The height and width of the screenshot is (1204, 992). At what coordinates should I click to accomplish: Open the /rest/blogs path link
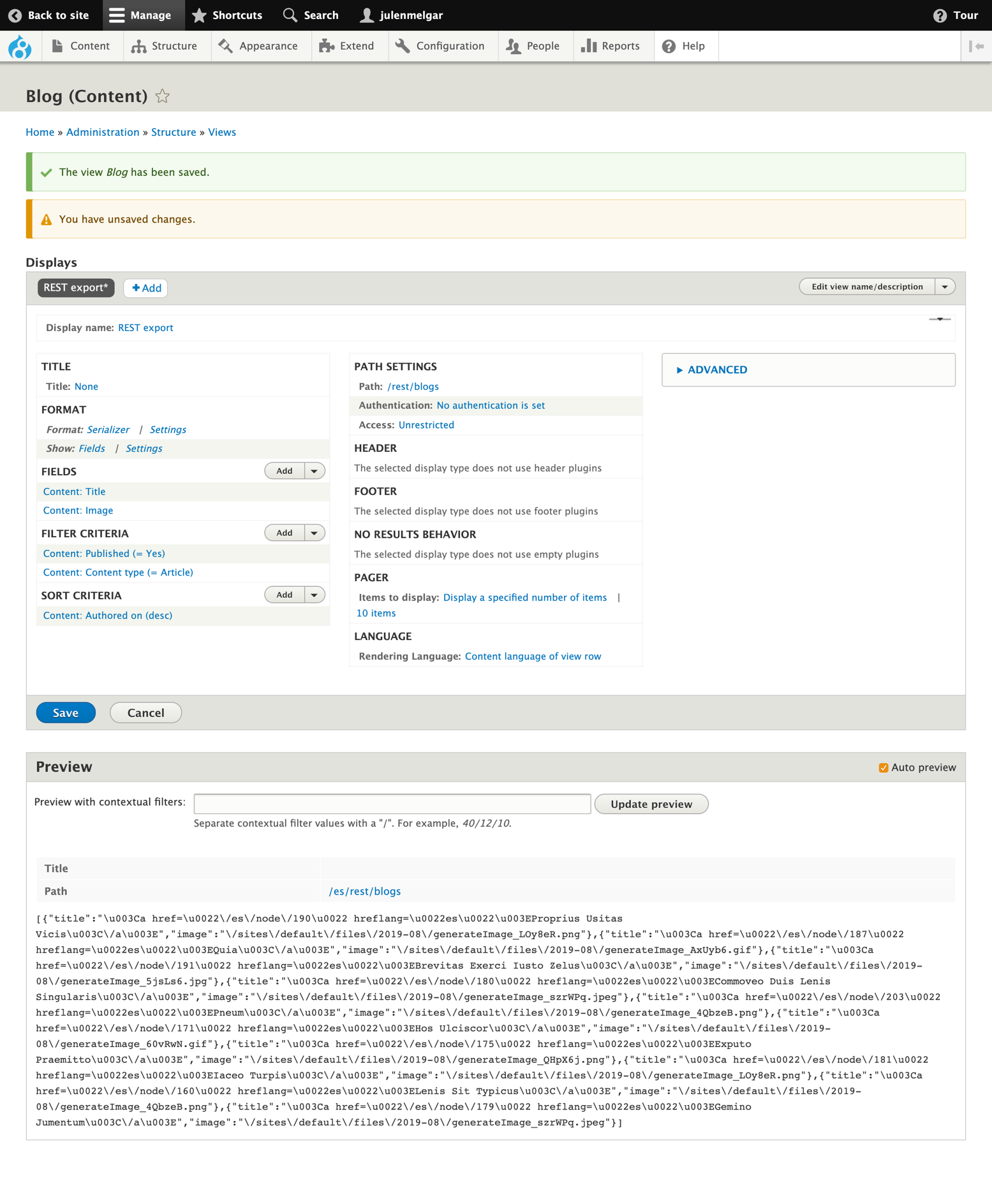point(413,387)
